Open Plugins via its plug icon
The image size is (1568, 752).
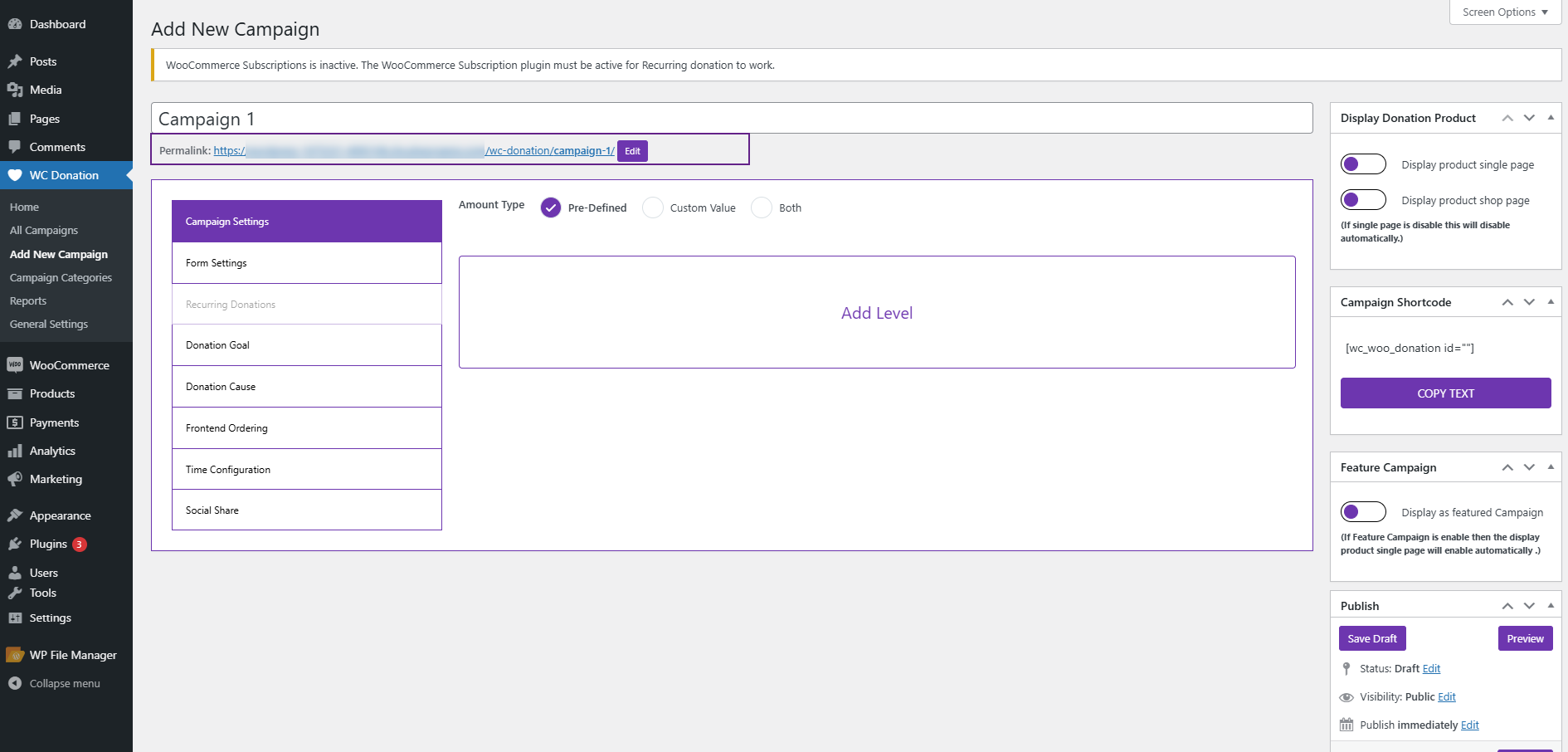click(15, 544)
